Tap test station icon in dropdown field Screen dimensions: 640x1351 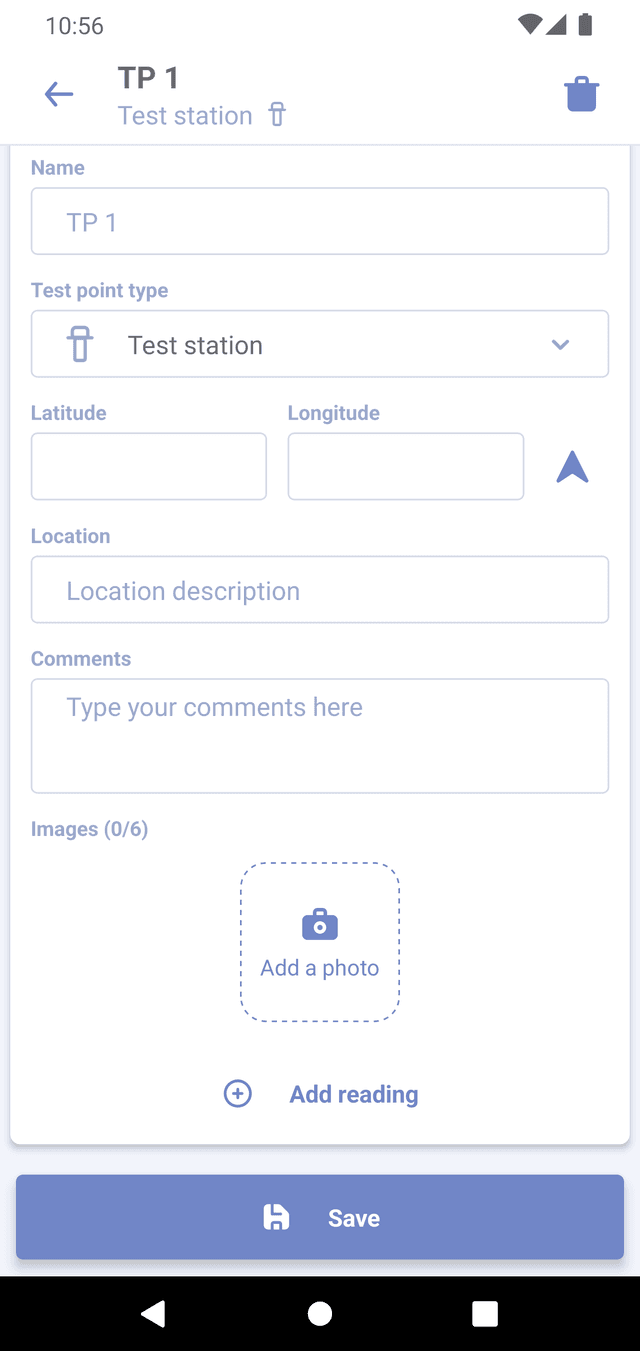[x=80, y=345]
